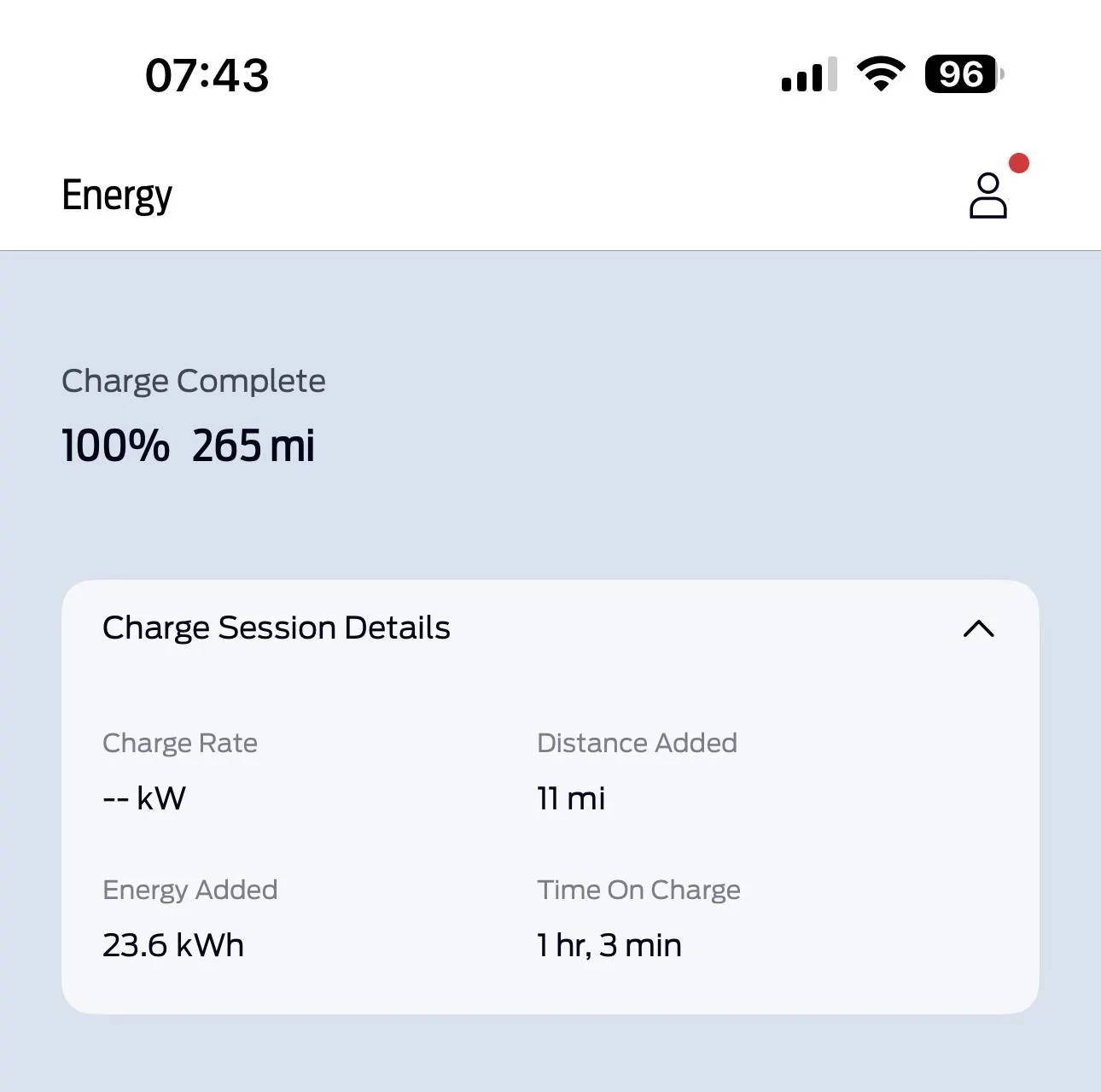The image size is (1101, 1092).
Task: Tap the Distance Added label
Action: [637, 743]
